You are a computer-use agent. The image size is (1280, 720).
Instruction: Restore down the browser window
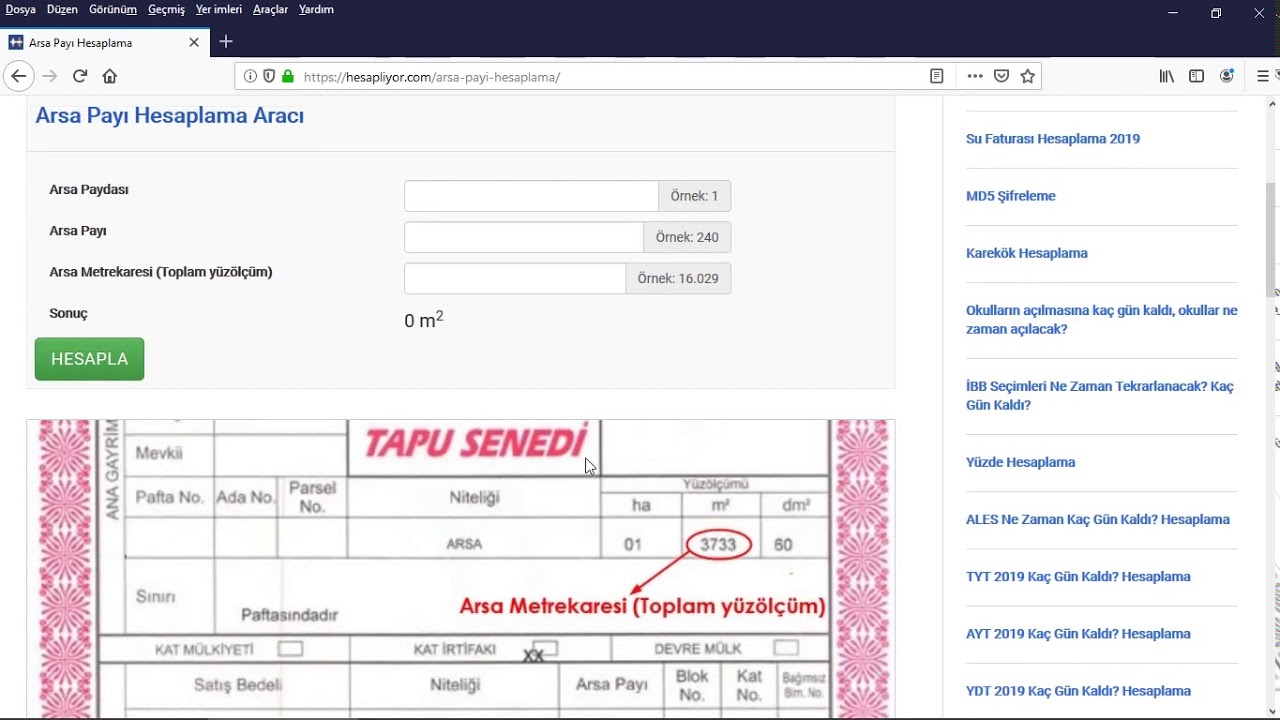1216,13
